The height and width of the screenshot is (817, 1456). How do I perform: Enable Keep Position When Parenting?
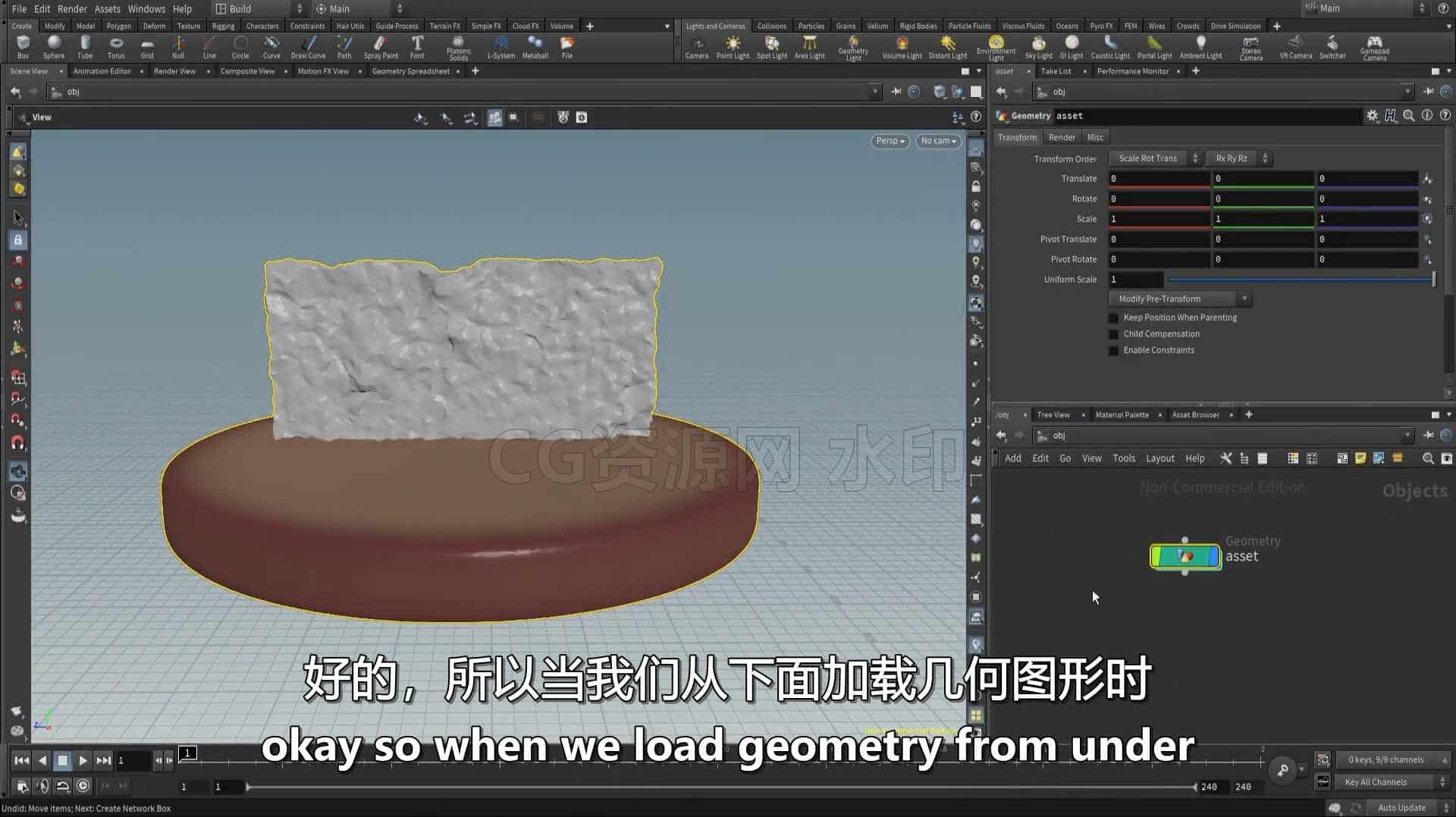[x=1113, y=318]
